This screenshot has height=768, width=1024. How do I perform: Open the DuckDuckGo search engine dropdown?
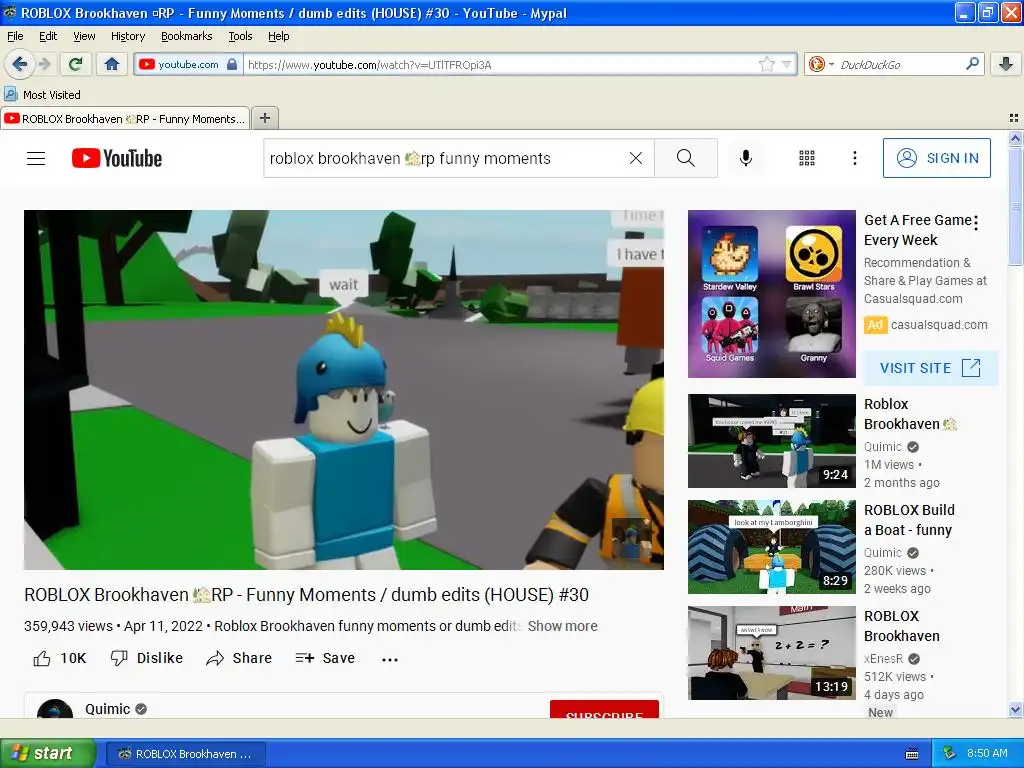click(821, 64)
